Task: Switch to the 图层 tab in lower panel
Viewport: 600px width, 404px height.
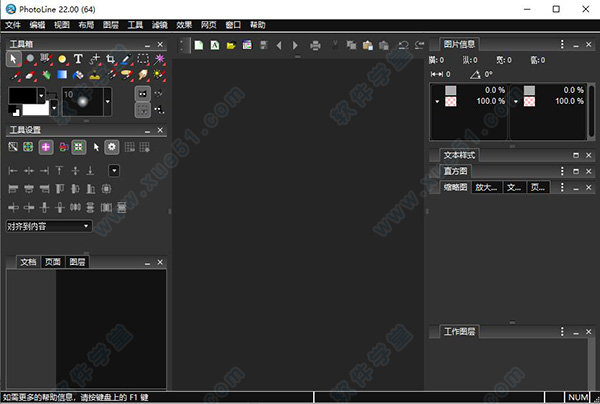Action: (x=77, y=262)
